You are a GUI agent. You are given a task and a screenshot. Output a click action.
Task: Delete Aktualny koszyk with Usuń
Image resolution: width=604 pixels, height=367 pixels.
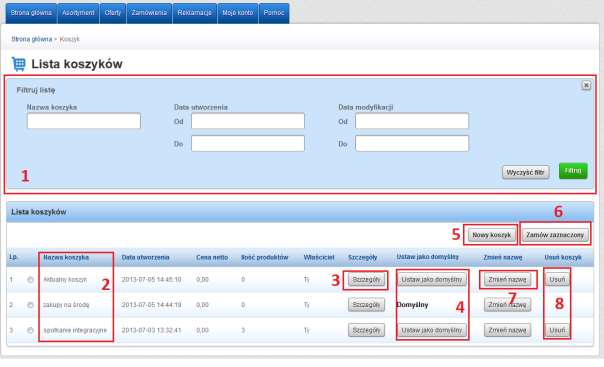[557, 280]
